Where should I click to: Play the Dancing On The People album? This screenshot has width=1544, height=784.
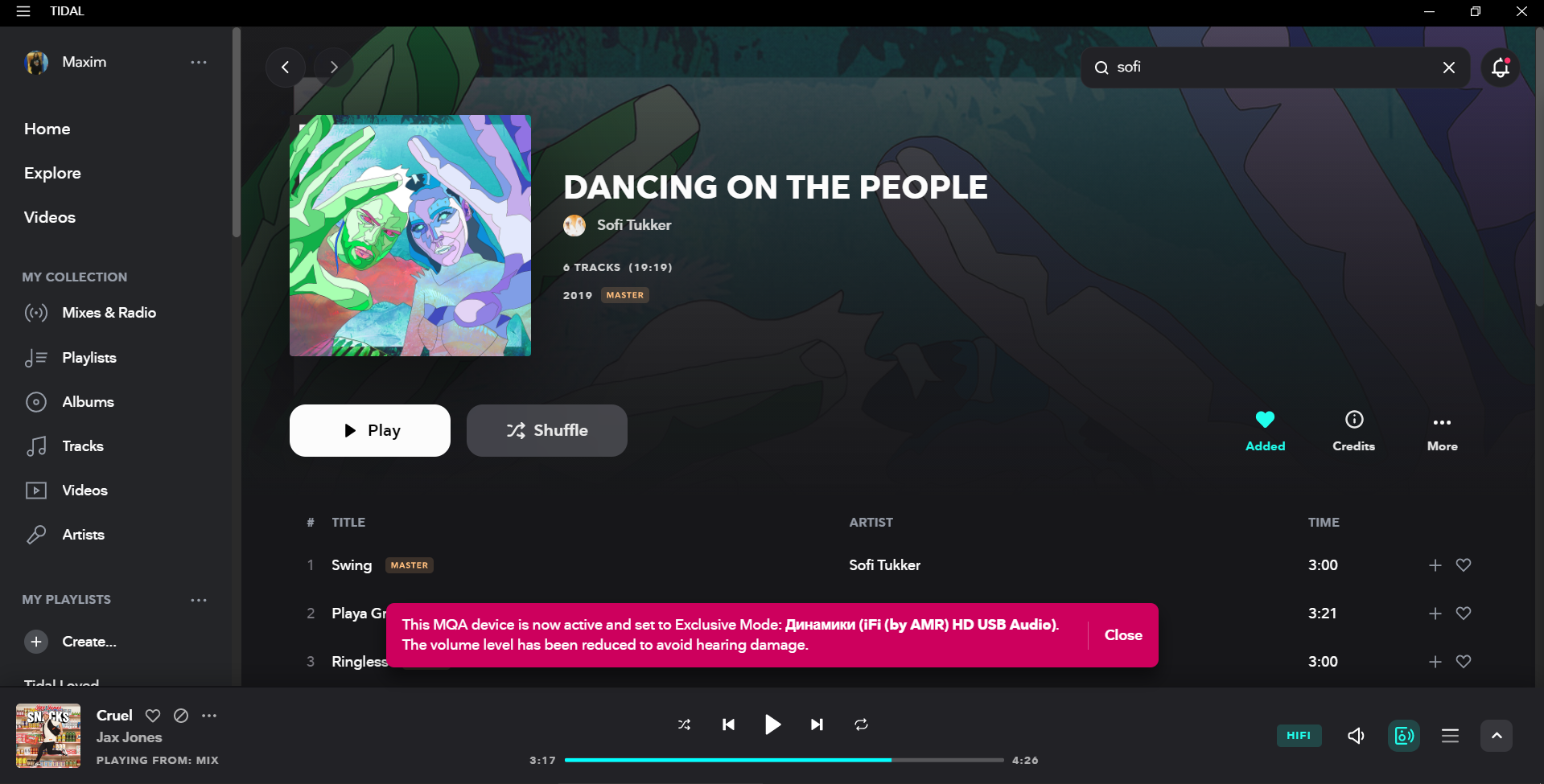point(370,430)
